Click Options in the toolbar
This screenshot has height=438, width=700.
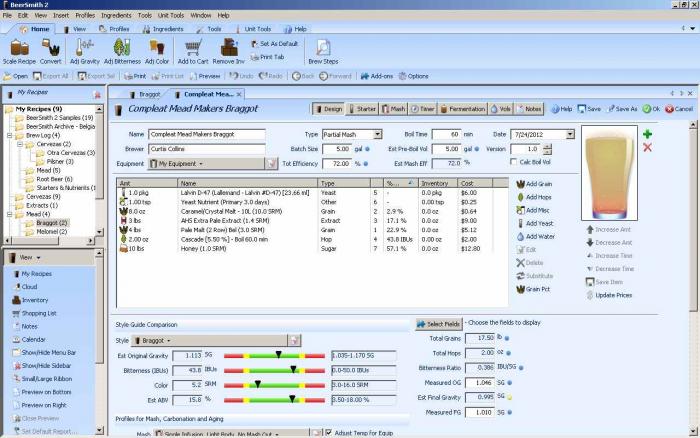point(413,76)
